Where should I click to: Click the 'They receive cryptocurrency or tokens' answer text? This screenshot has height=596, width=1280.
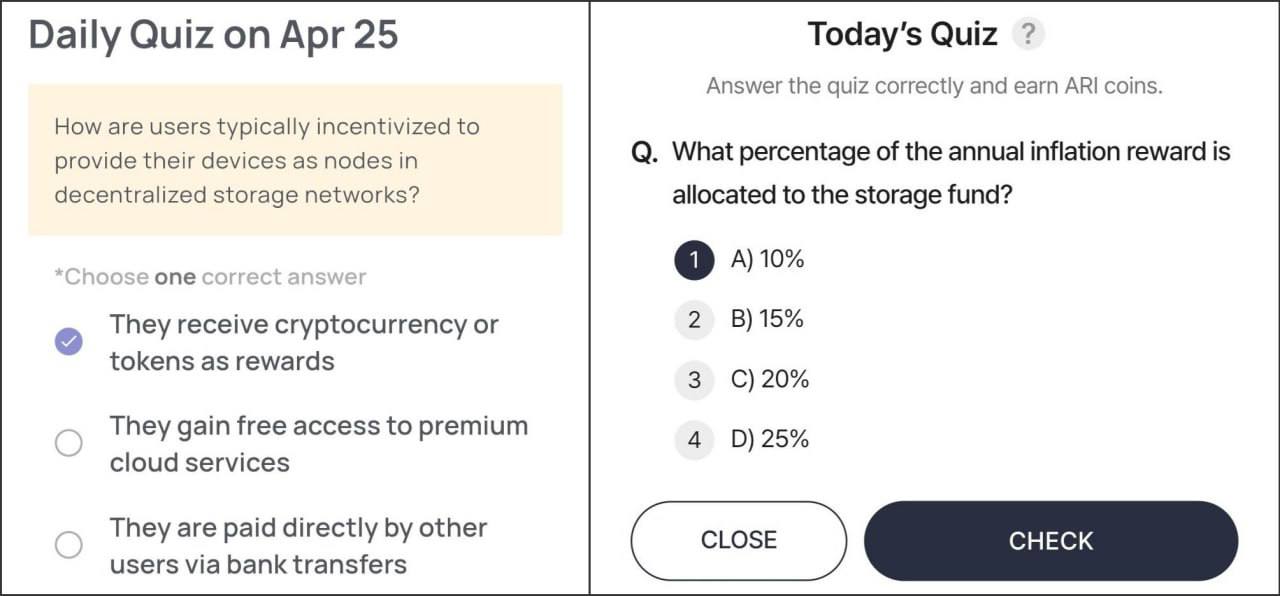click(304, 342)
